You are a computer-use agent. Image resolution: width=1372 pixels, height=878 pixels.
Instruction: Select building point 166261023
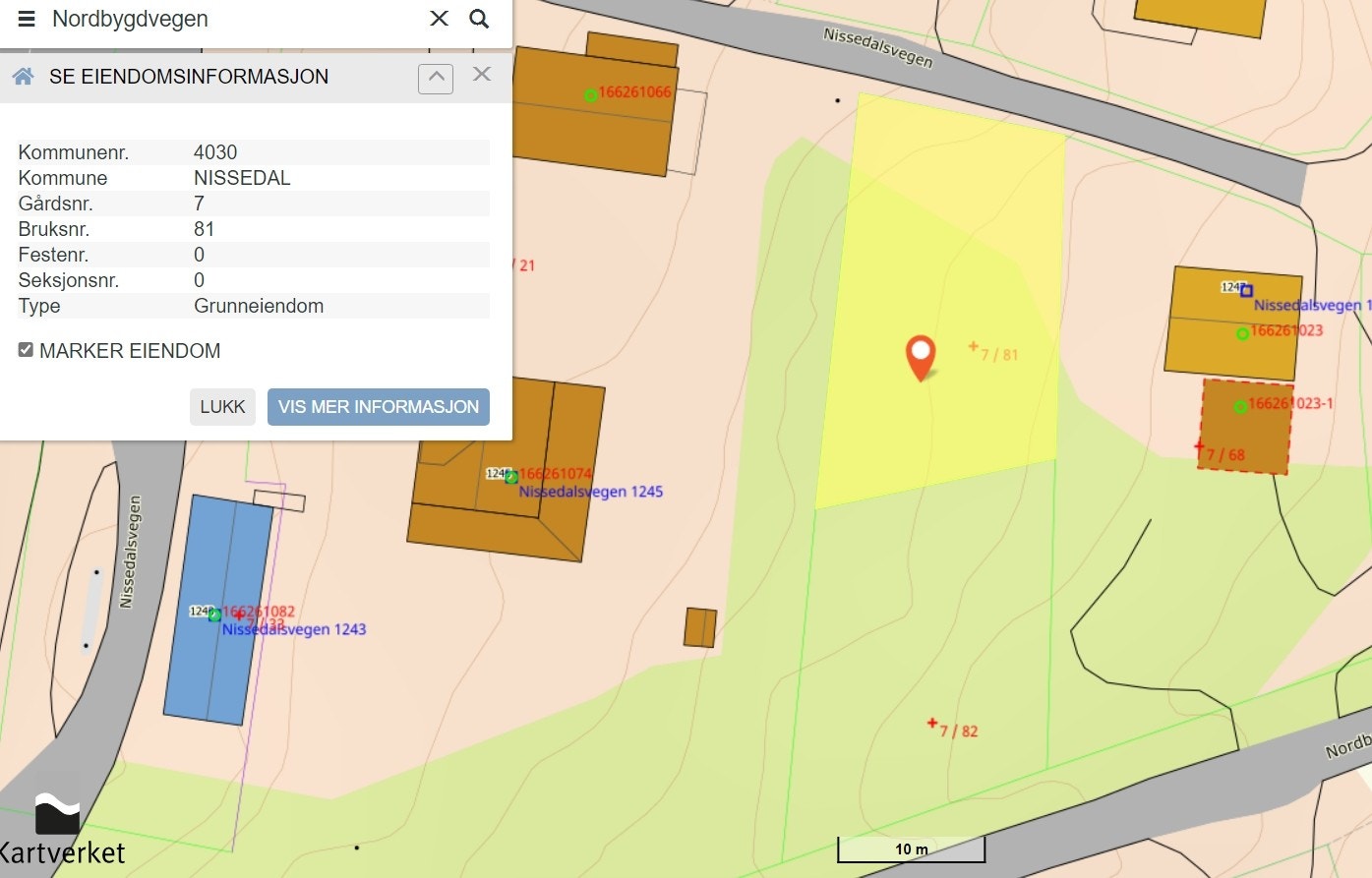coord(1242,333)
